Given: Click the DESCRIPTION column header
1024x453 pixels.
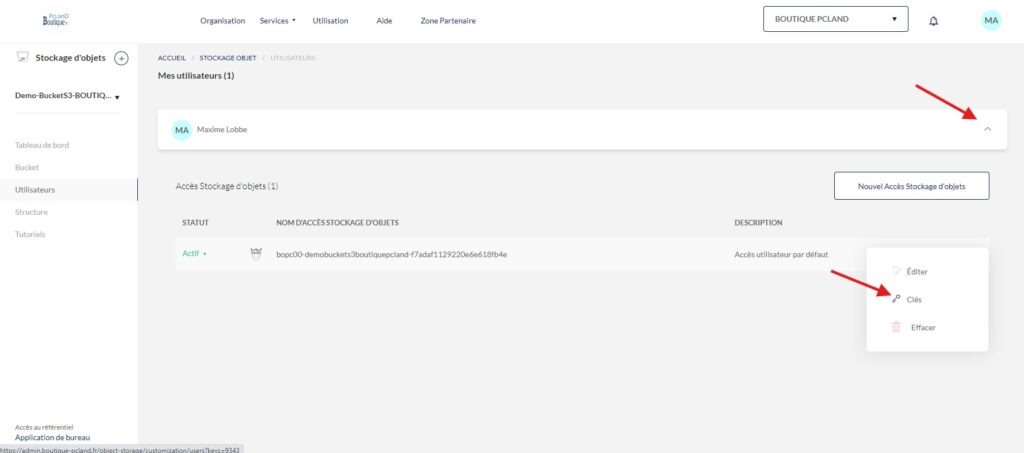Looking at the screenshot, I should click(758, 223).
